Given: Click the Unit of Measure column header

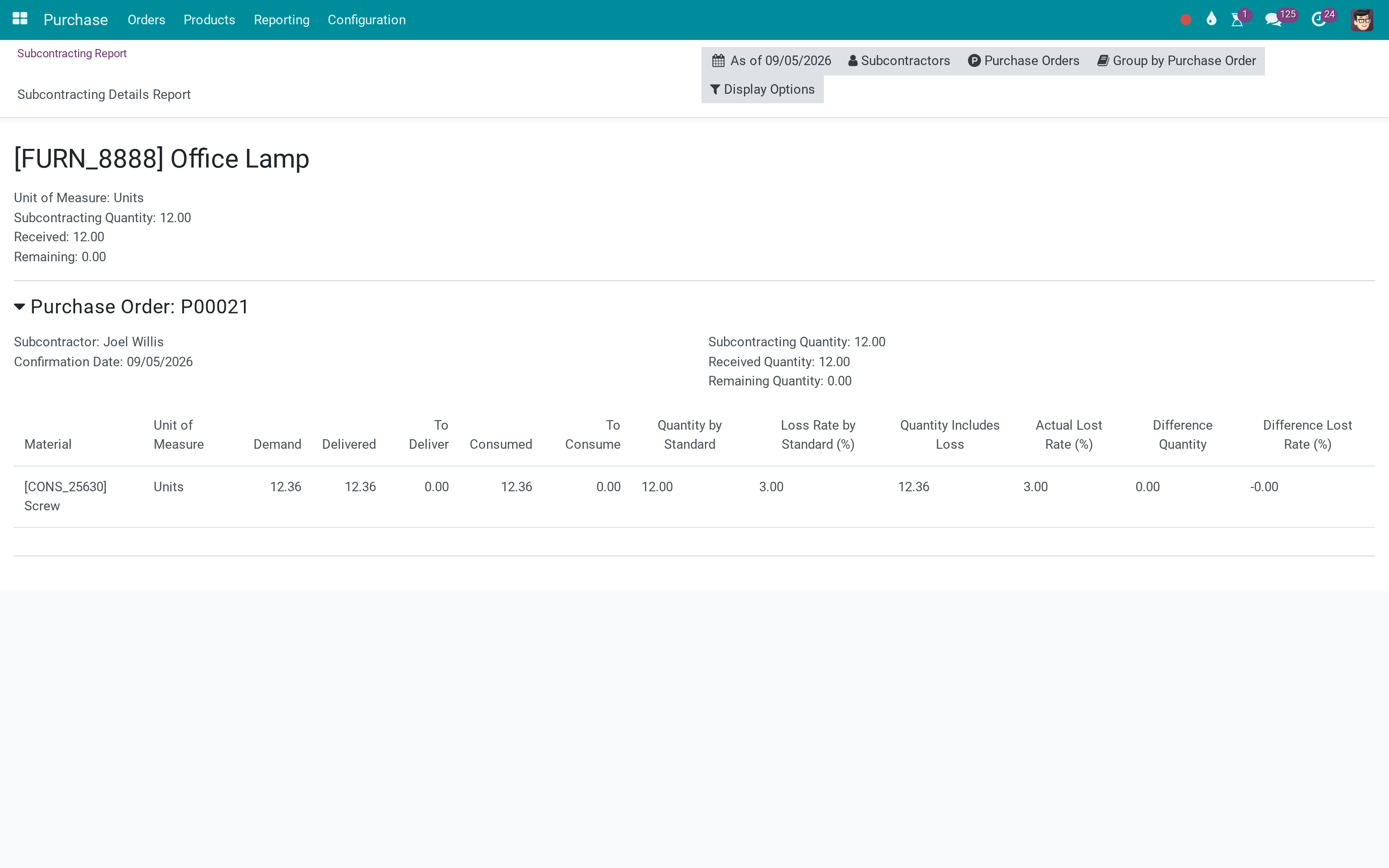Looking at the screenshot, I should (178, 434).
